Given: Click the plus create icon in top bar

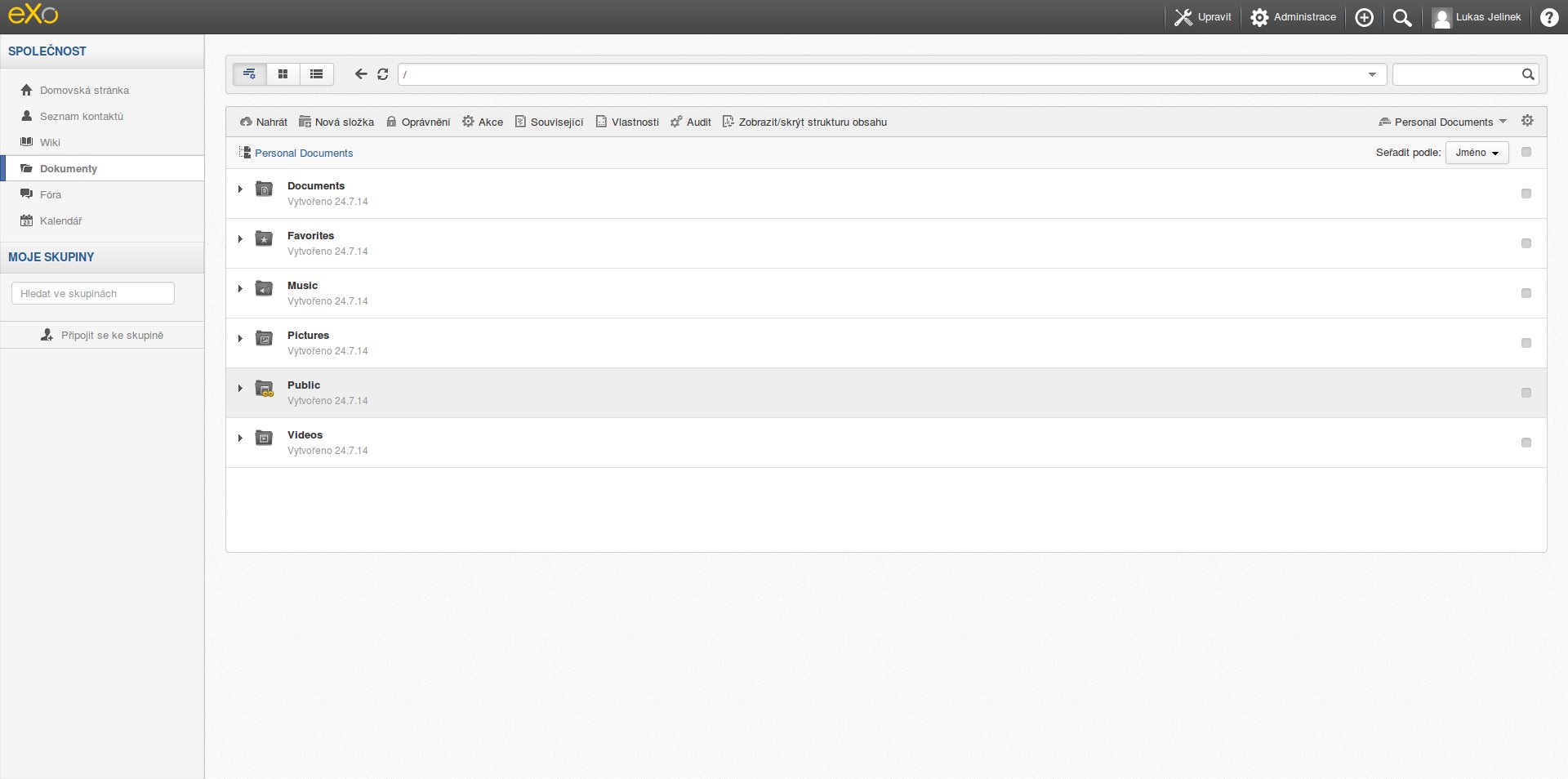Looking at the screenshot, I should point(1364,17).
